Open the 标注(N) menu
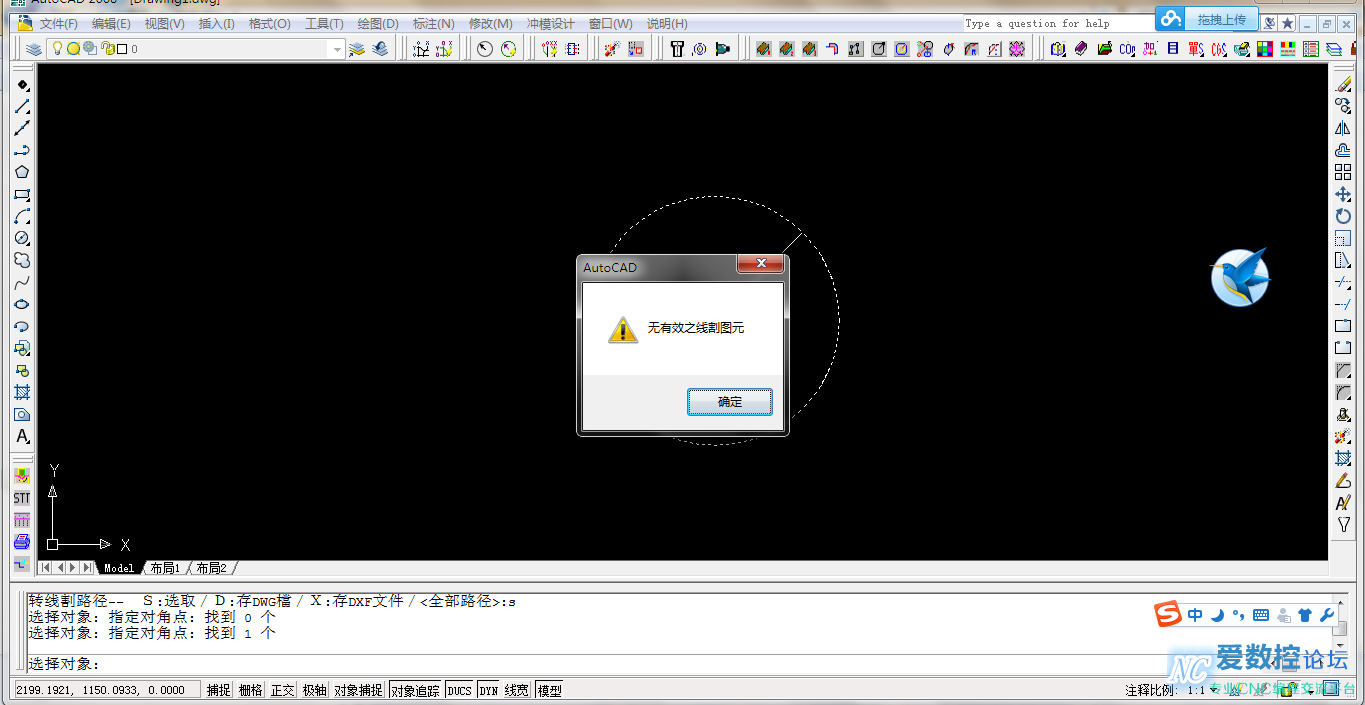 click(x=433, y=23)
